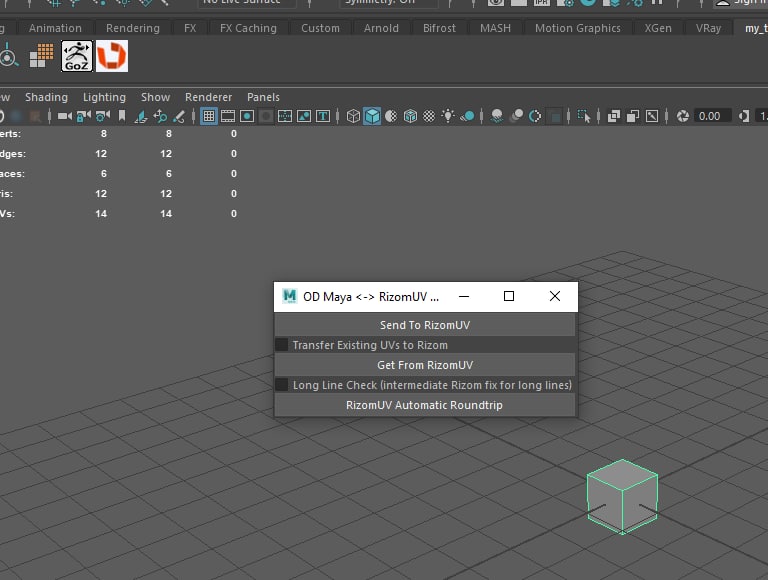Toggle the film gate icon
Image resolution: width=768 pixels, height=580 pixels.
click(x=228, y=116)
